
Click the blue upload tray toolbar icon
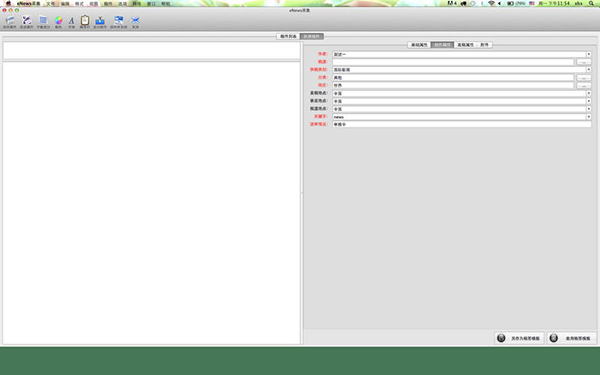[x=100, y=22]
